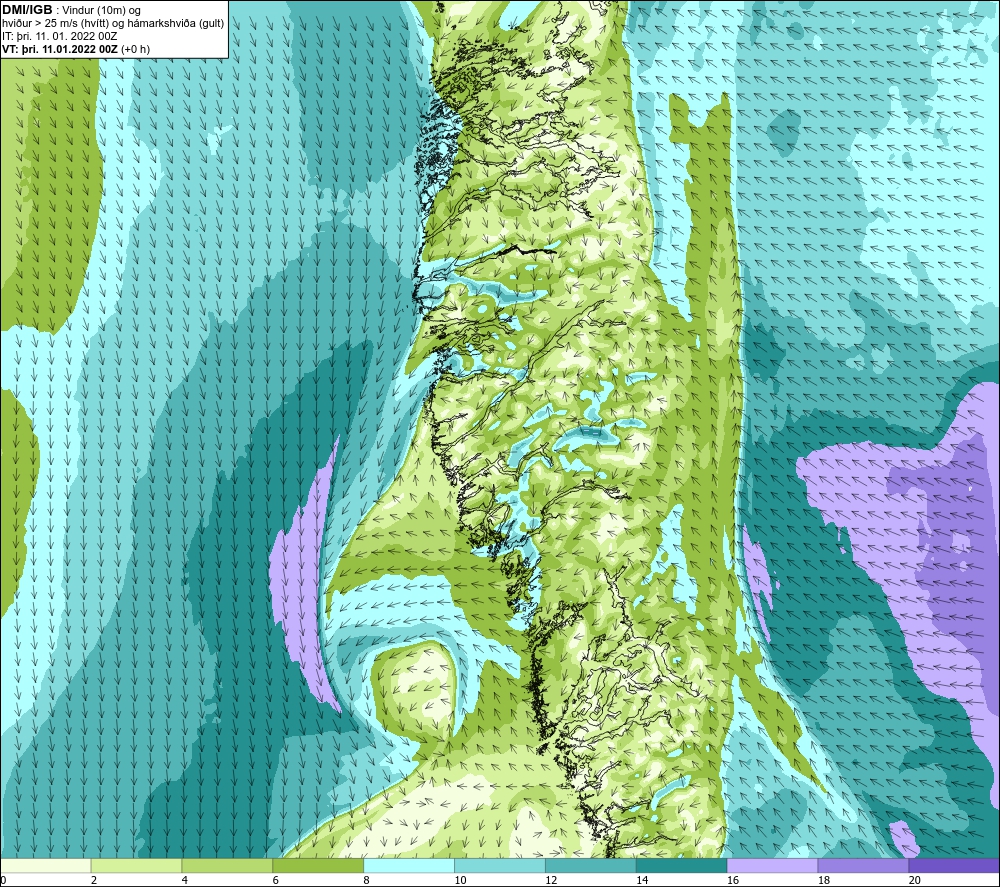Screen dimensions: 1000x887
Task: Click the above-20 m/s dark purple legend swatch
Action: click(954, 866)
